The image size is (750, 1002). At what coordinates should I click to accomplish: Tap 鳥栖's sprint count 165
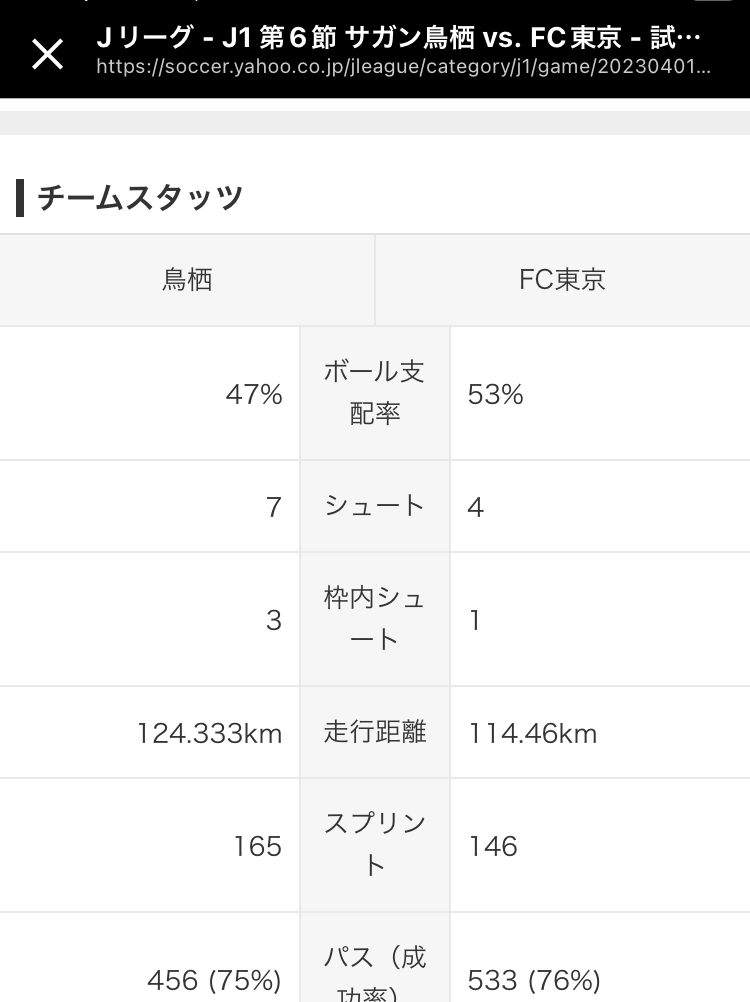coord(257,846)
